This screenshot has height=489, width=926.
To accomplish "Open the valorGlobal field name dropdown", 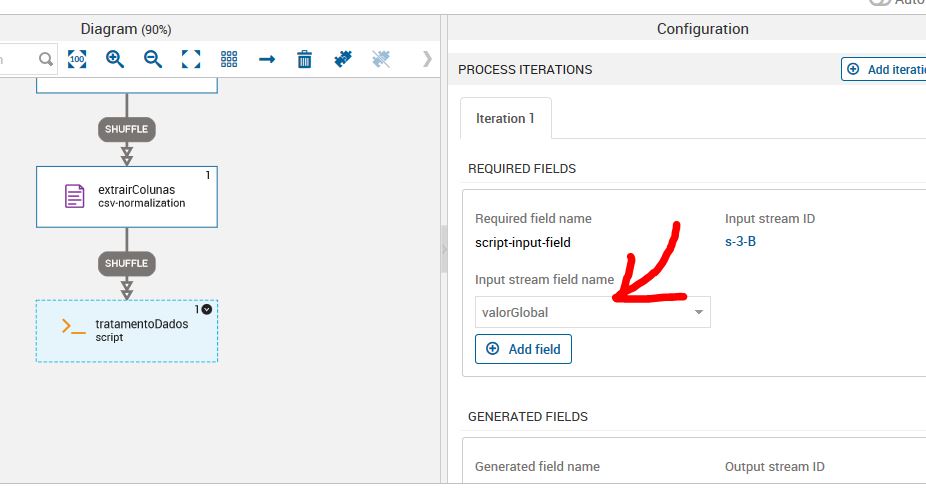I will click(x=699, y=312).
